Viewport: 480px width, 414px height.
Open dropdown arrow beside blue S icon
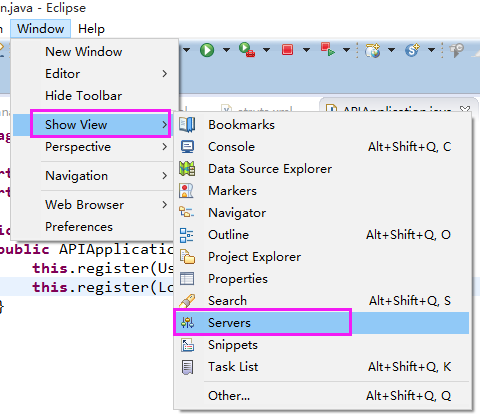pyautogui.click(x=431, y=50)
